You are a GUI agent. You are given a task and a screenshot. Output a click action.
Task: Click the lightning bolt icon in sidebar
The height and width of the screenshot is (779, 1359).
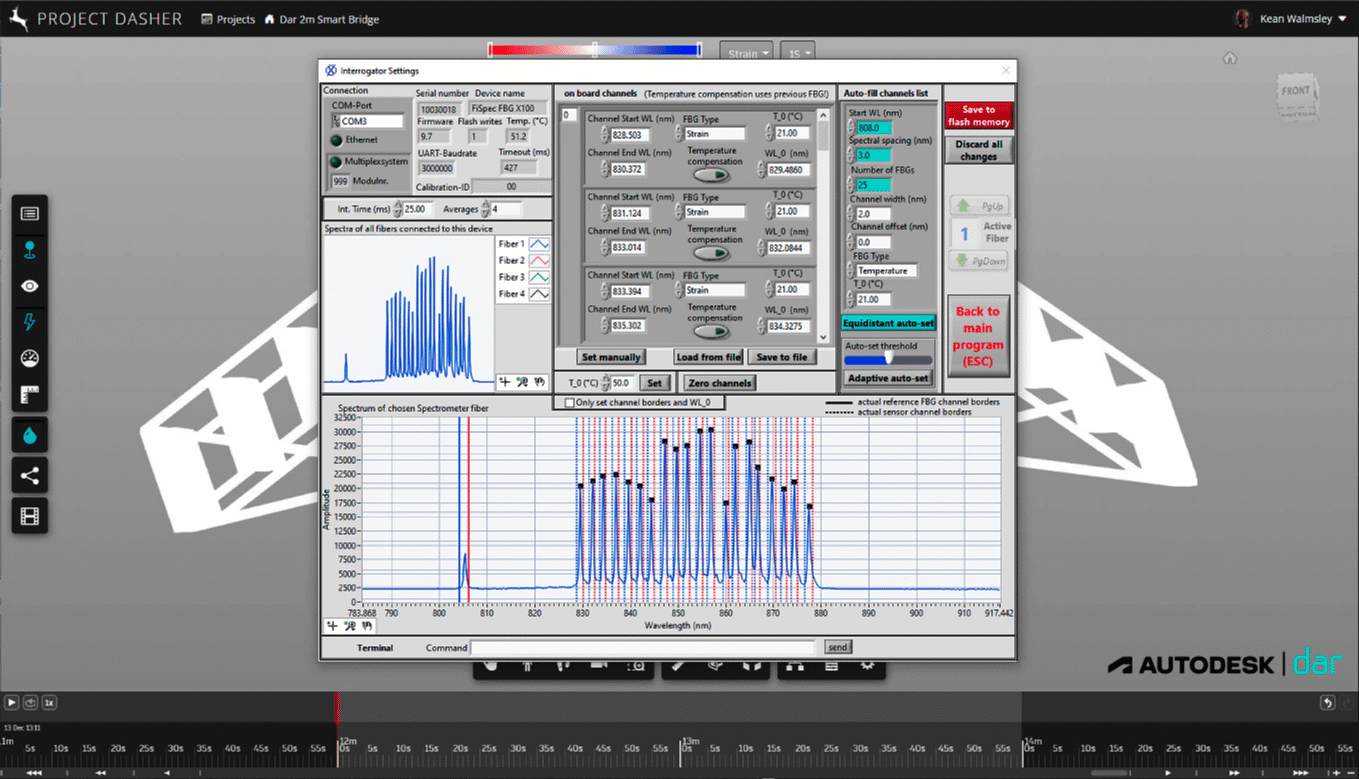[x=30, y=322]
